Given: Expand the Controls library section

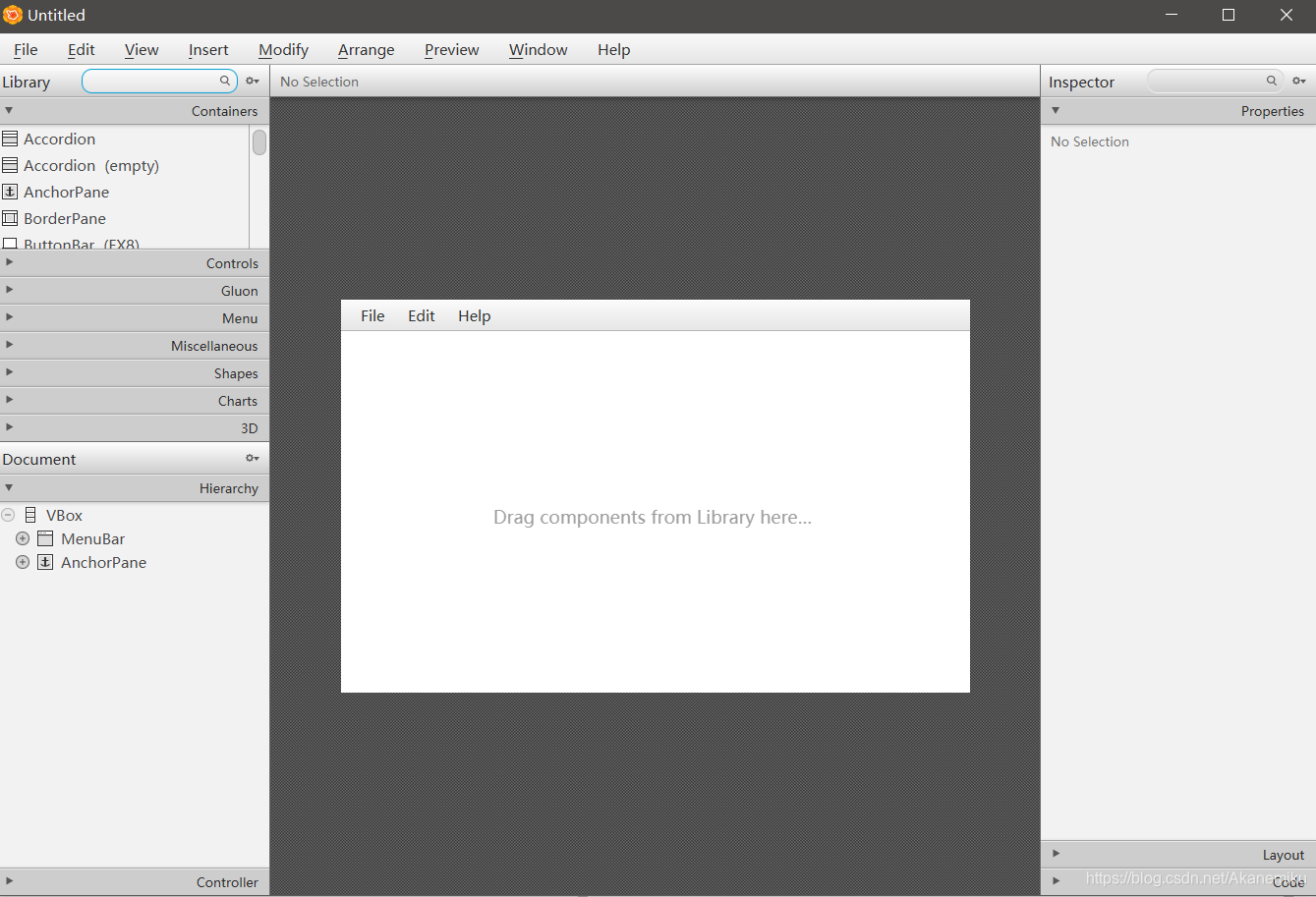Looking at the screenshot, I should coord(9,262).
